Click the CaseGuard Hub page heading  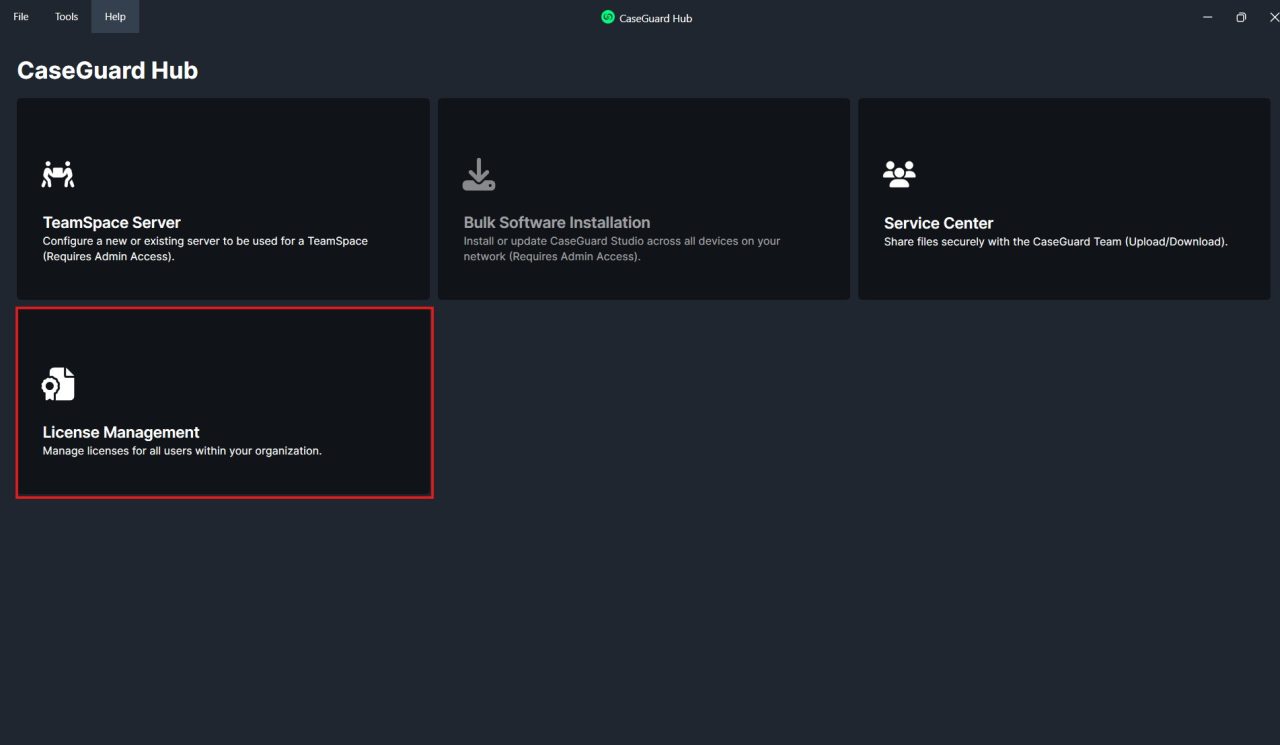click(108, 71)
